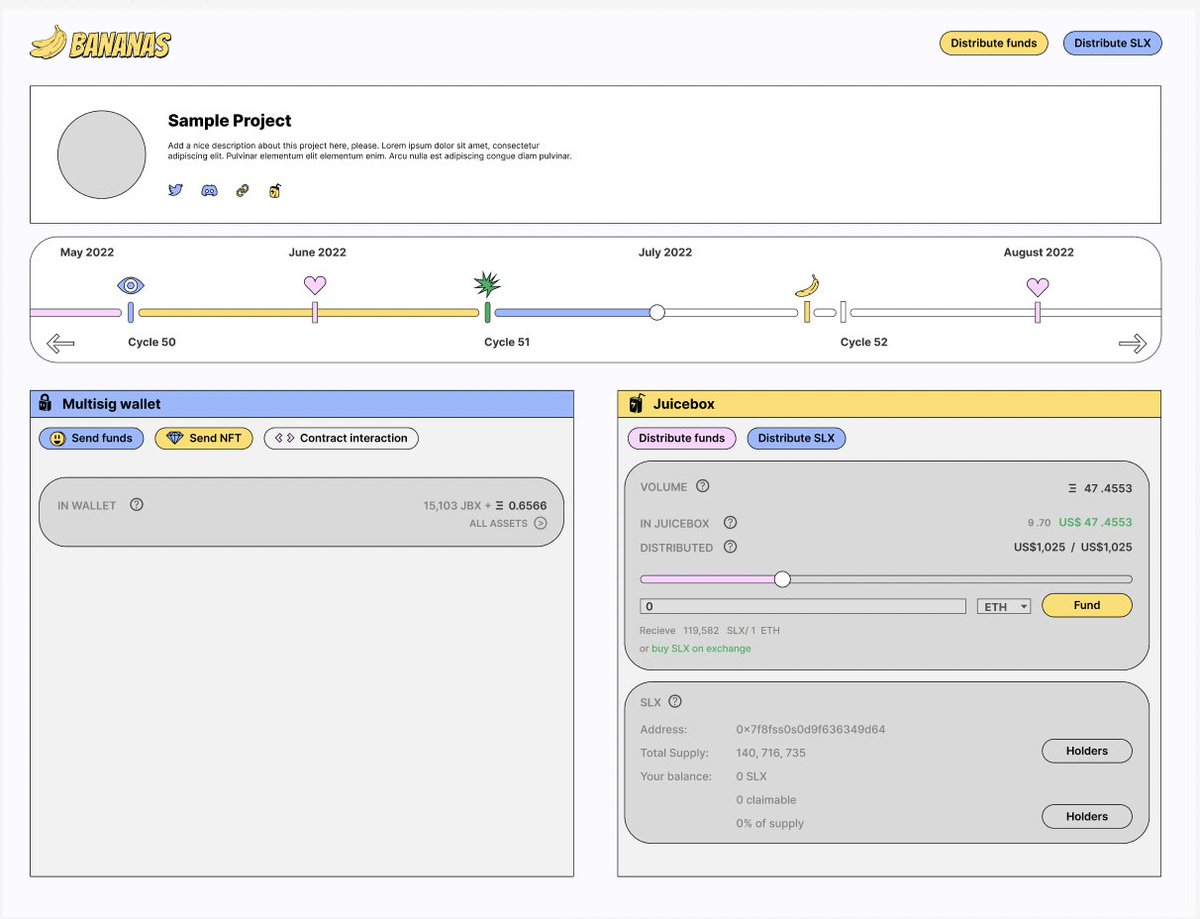
Task: Open the project's Discord icon
Action: (x=209, y=190)
